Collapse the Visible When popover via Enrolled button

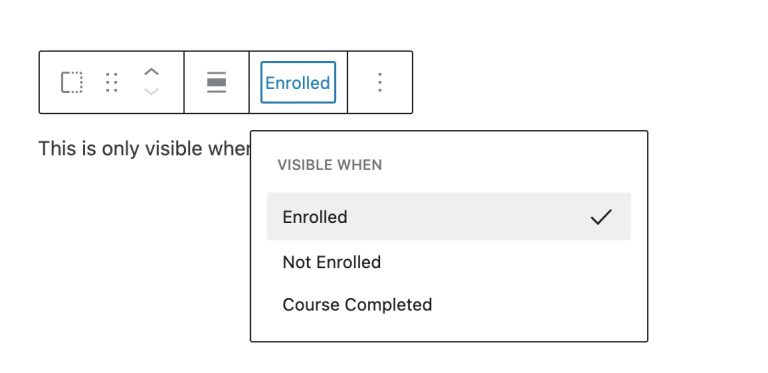[298, 82]
